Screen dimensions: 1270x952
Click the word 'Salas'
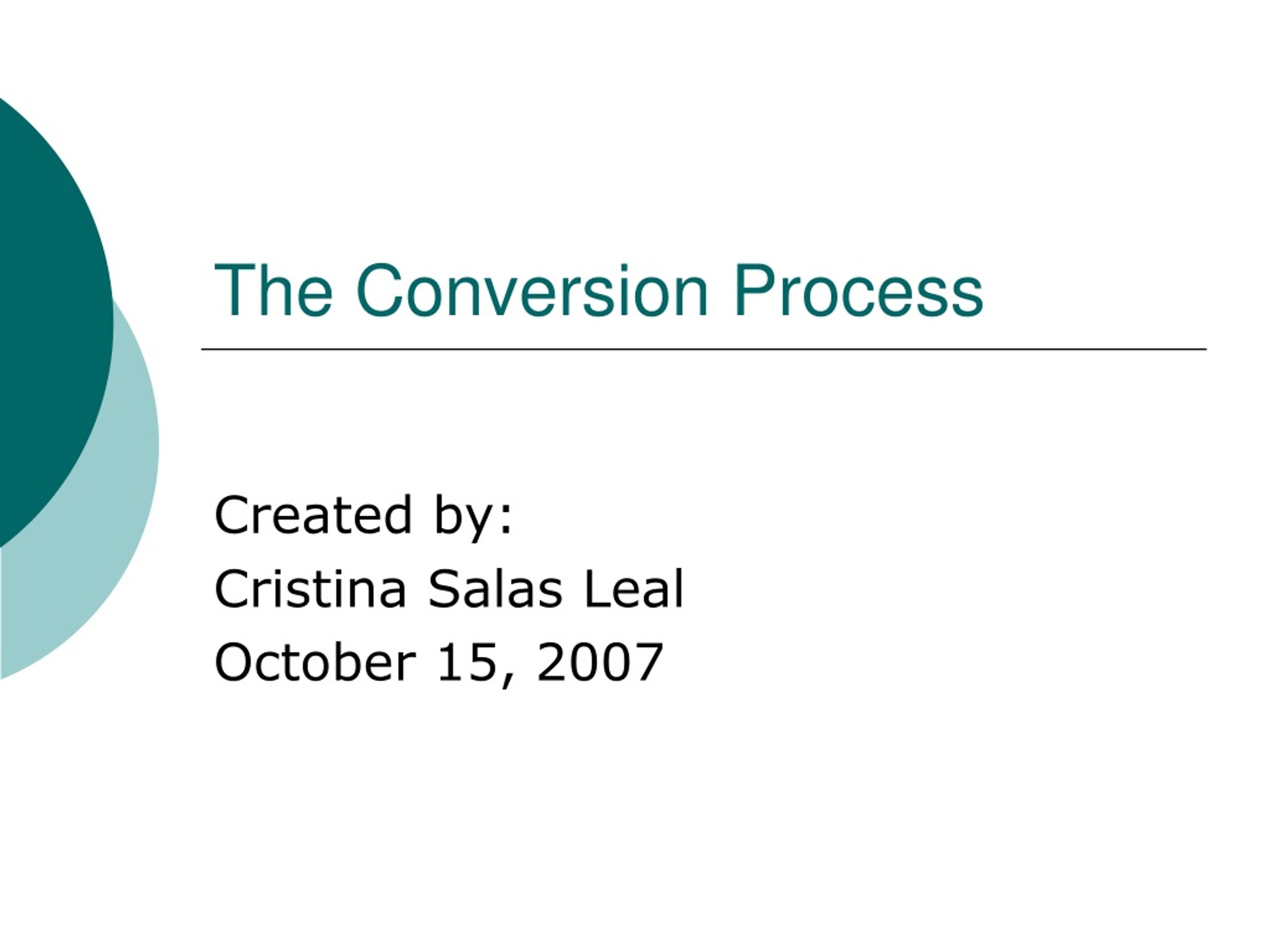[495, 589]
